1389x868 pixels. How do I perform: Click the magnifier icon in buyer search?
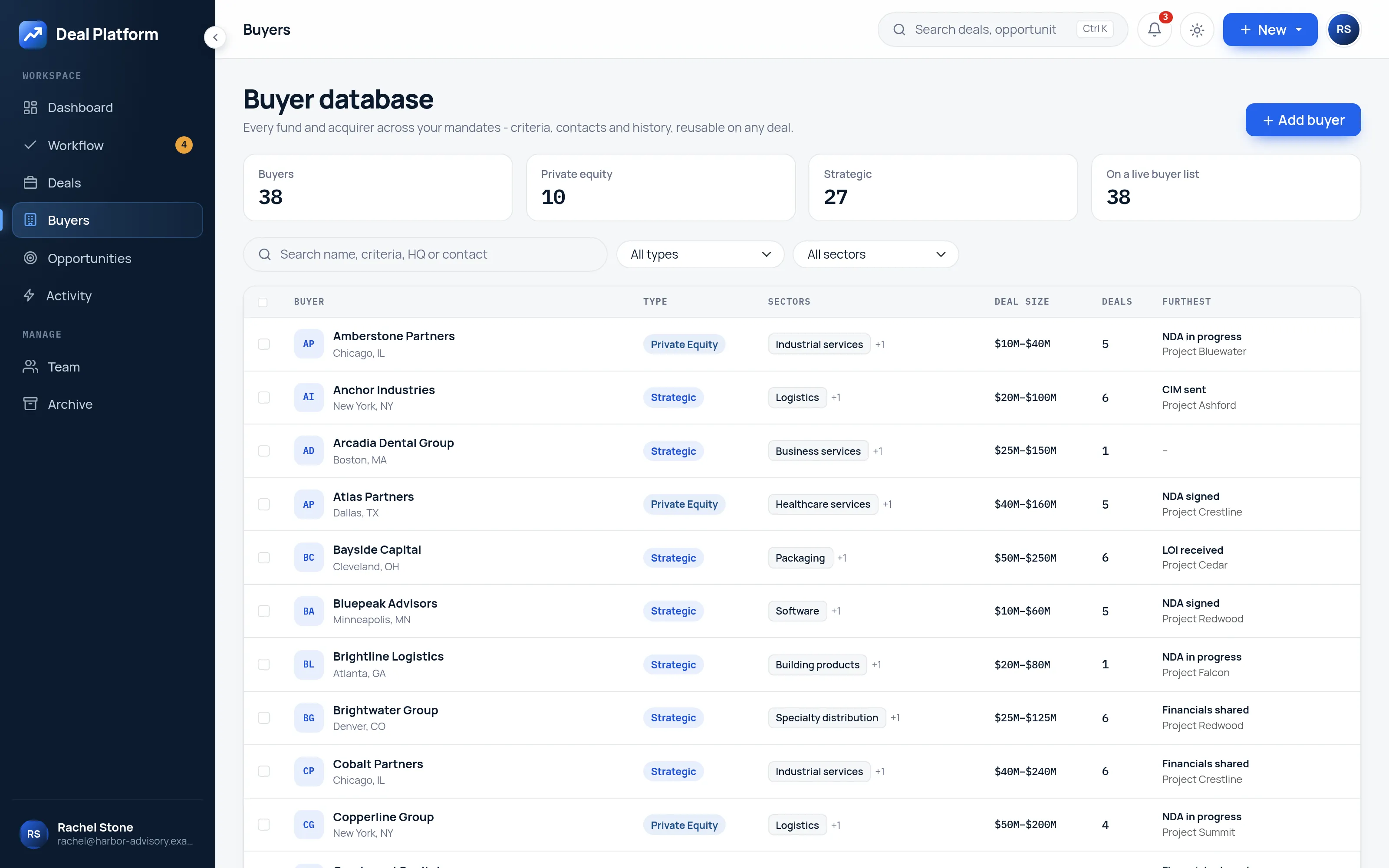point(265,254)
